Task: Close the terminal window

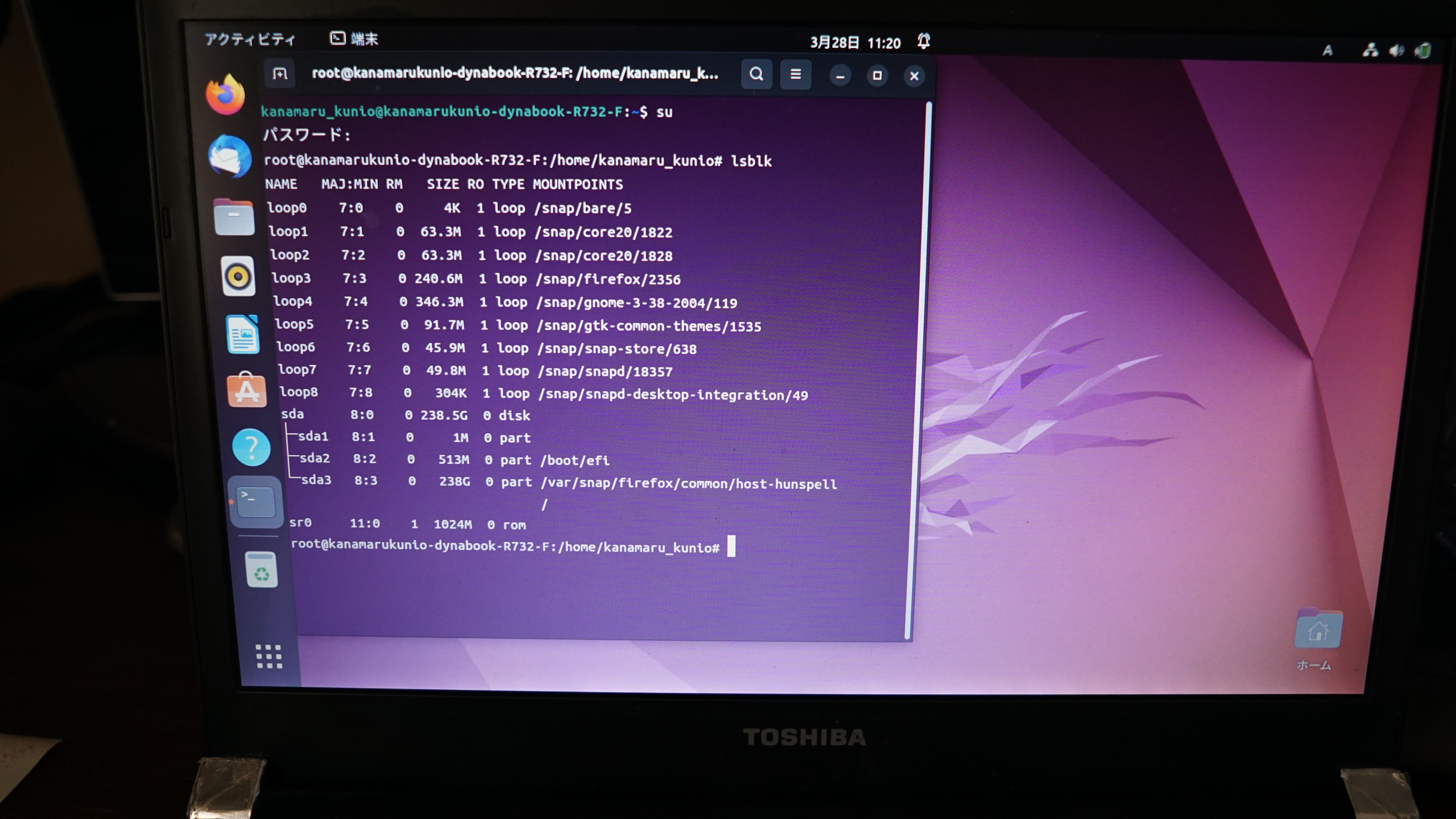Action: [x=914, y=76]
